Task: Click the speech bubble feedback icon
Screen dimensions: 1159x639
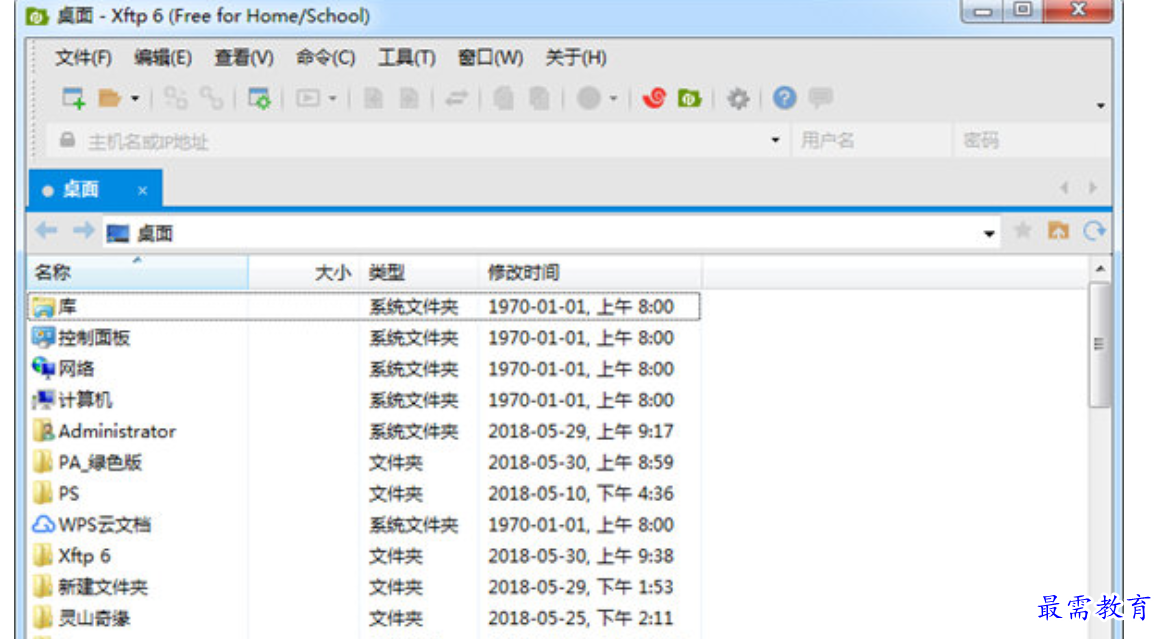Action: click(x=820, y=97)
